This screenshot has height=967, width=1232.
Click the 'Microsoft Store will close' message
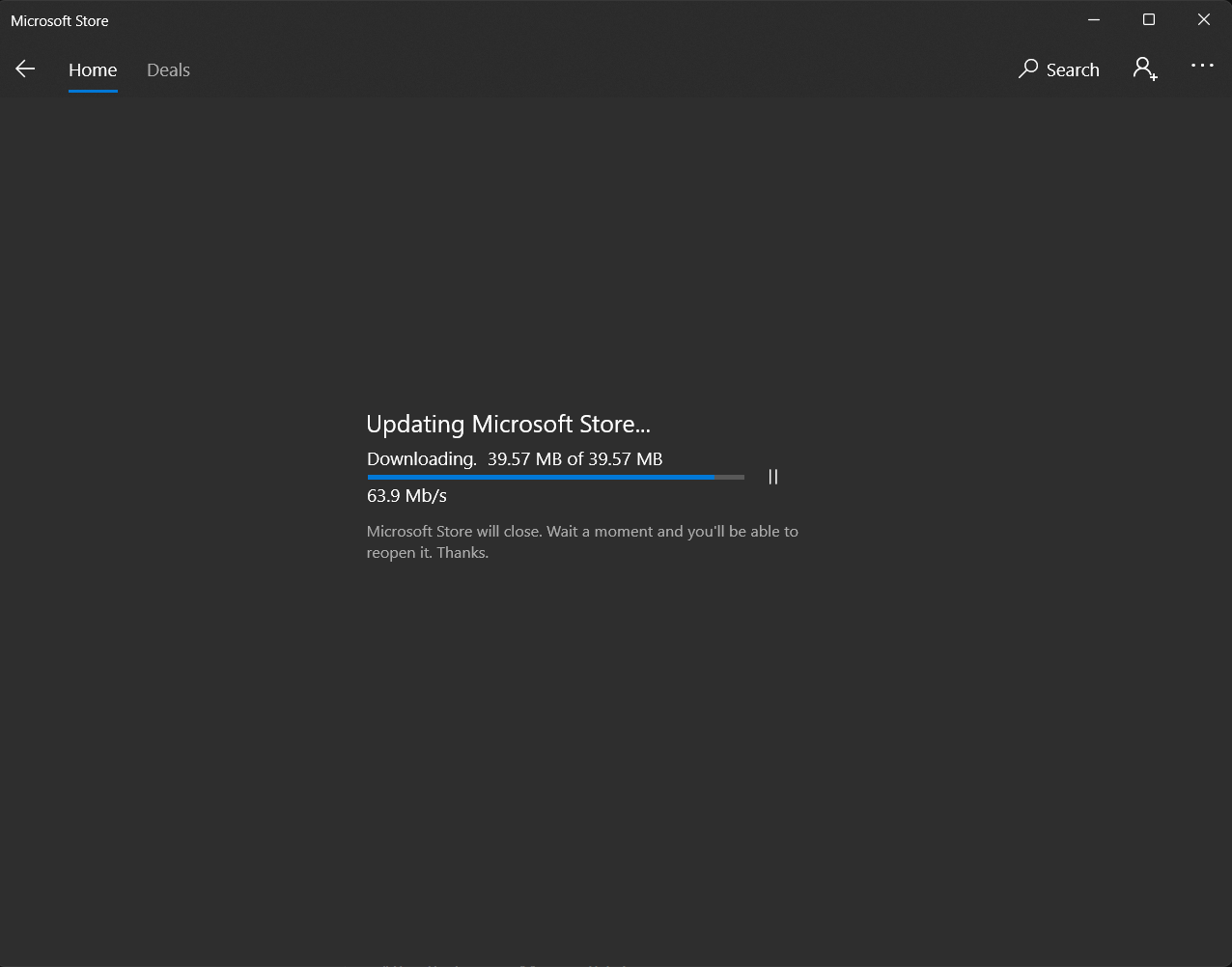click(x=582, y=541)
